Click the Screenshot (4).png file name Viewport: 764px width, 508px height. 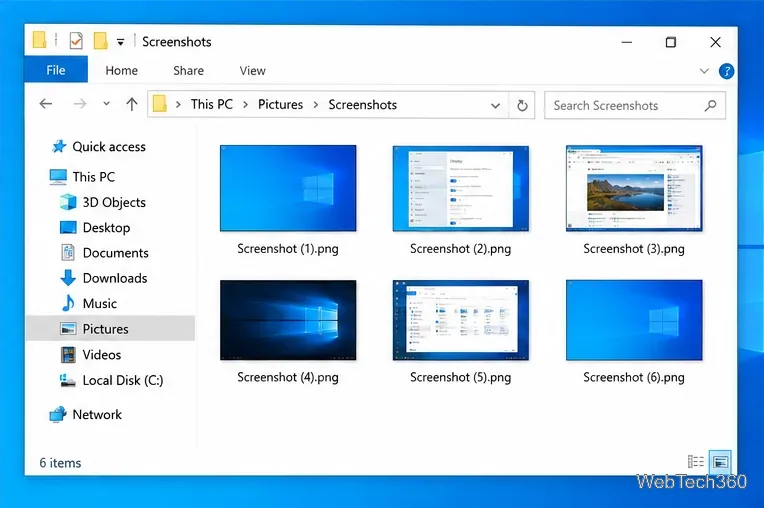(288, 377)
